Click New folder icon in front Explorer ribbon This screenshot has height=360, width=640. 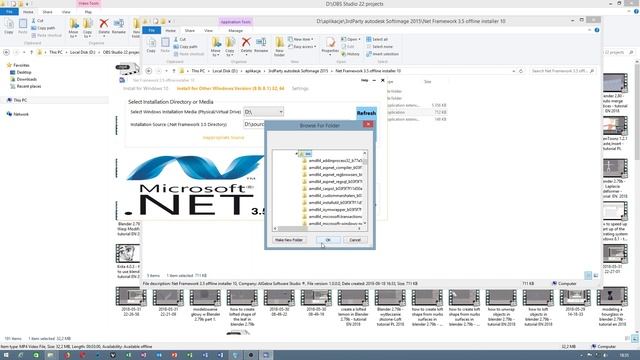click(x=280, y=46)
